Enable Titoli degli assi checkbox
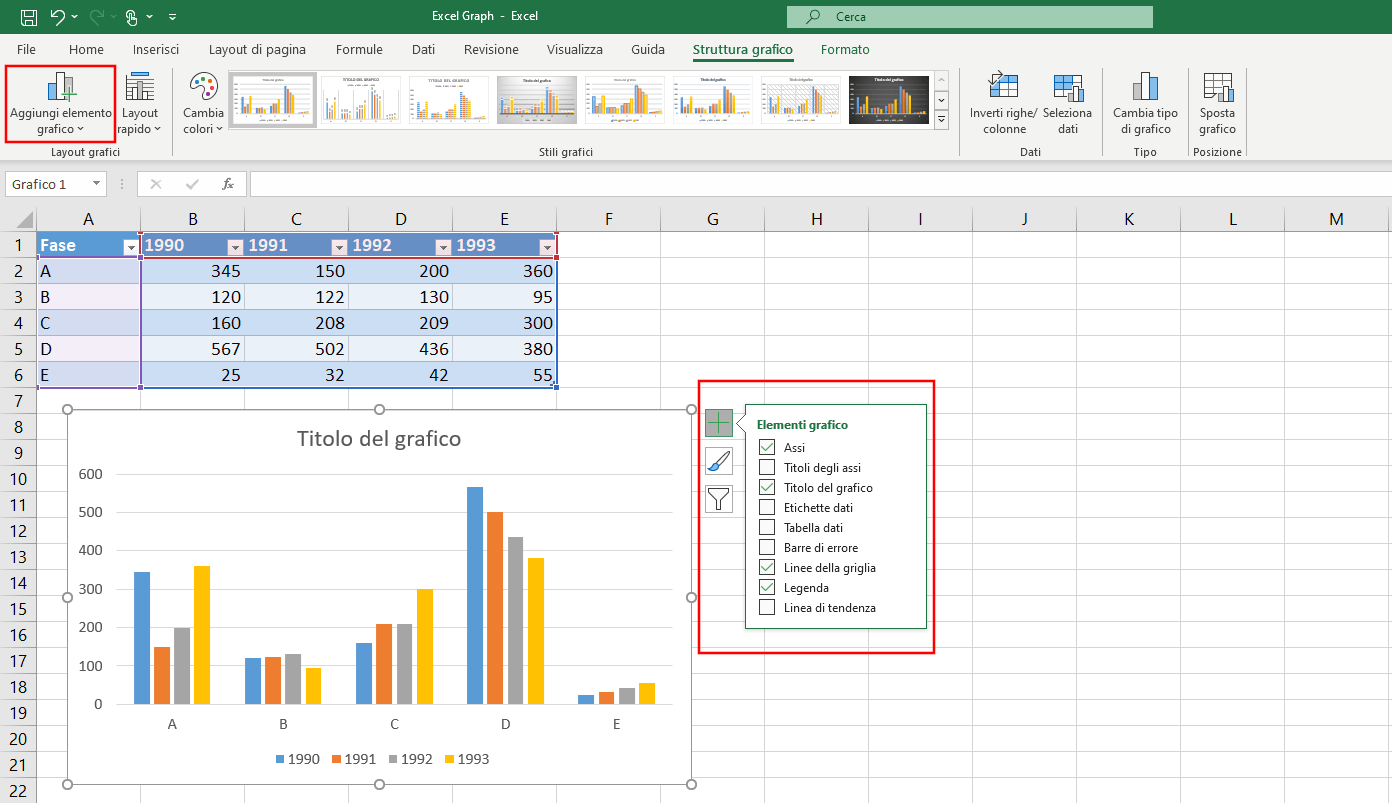Screen dimensions: 1392x803 [767, 467]
